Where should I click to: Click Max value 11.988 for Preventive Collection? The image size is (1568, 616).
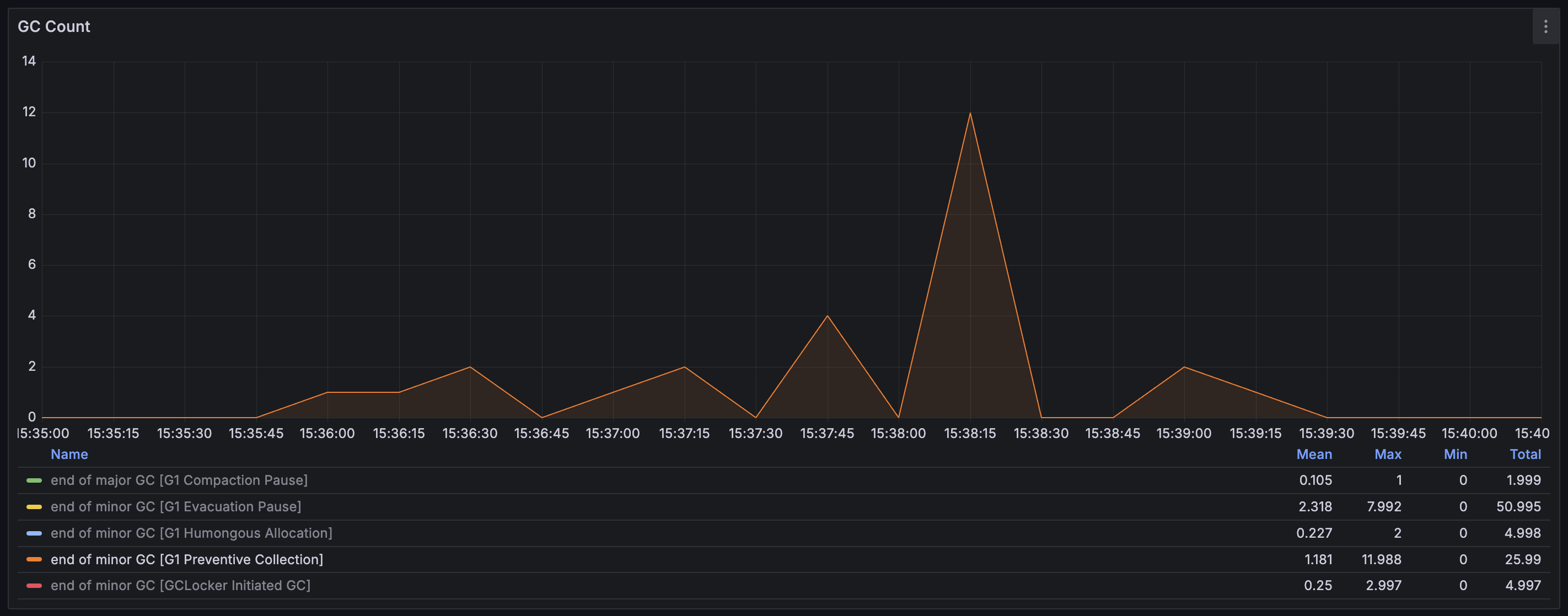[x=1381, y=559]
